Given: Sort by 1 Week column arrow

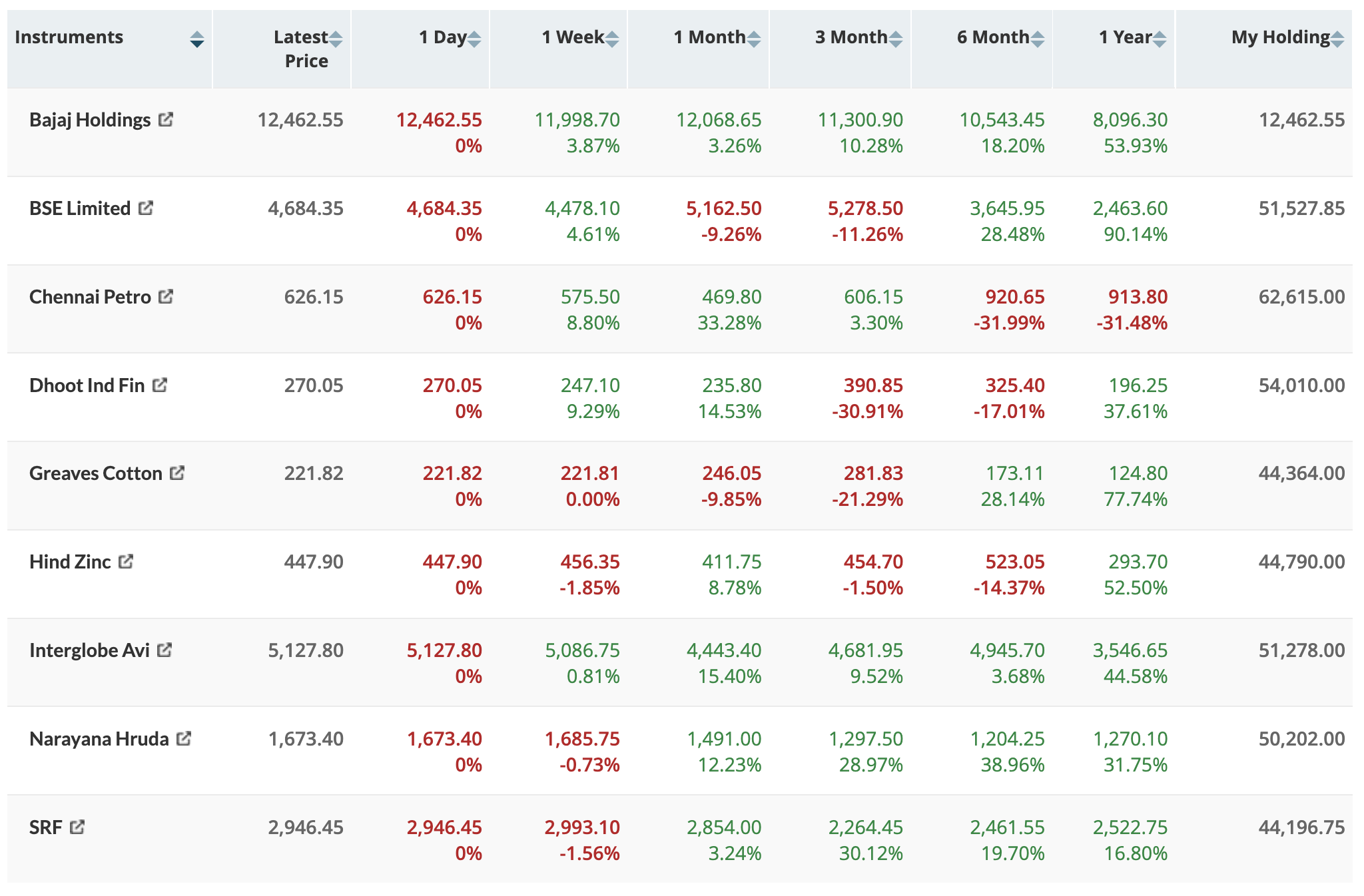Looking at the screenshot, I should [612, 40].
